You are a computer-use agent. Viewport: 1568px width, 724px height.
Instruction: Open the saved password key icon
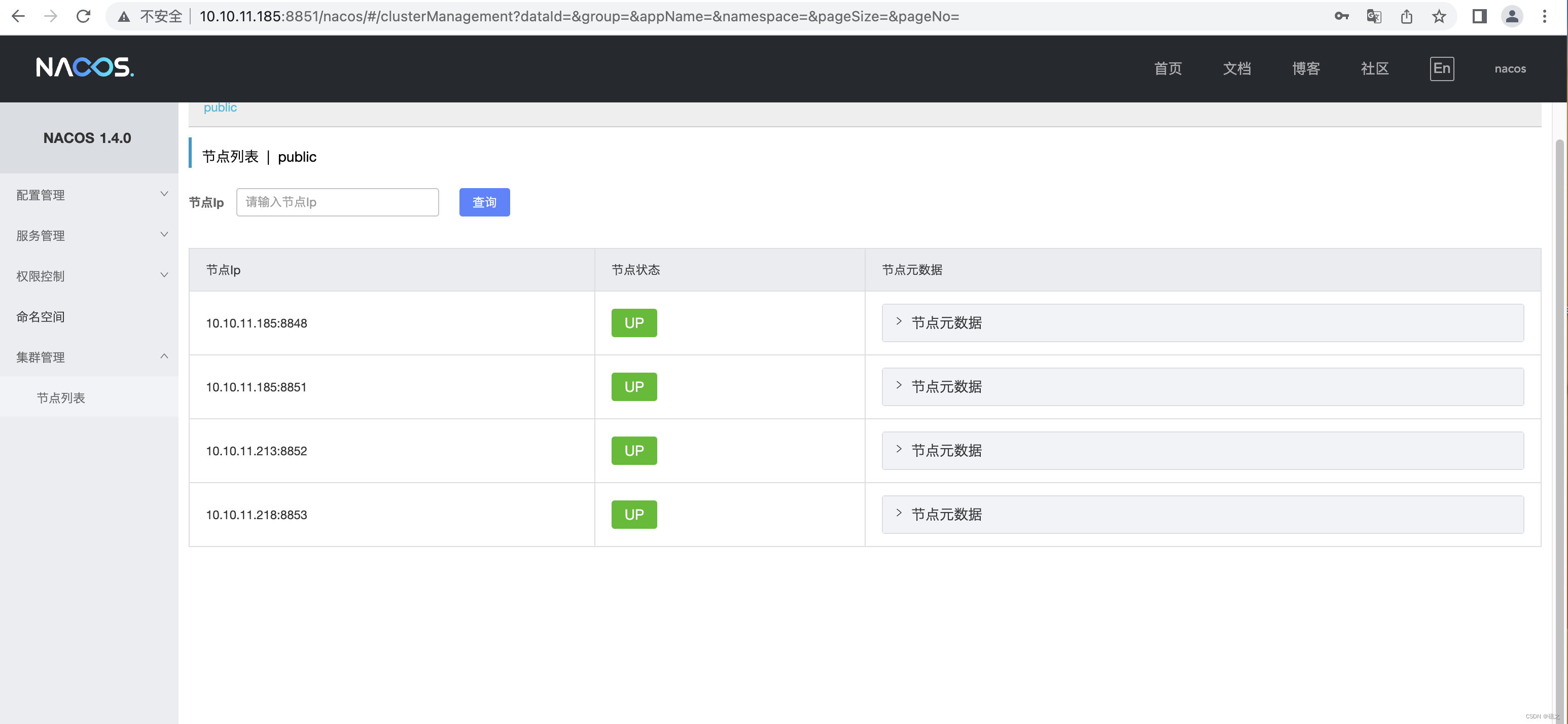1341,16
